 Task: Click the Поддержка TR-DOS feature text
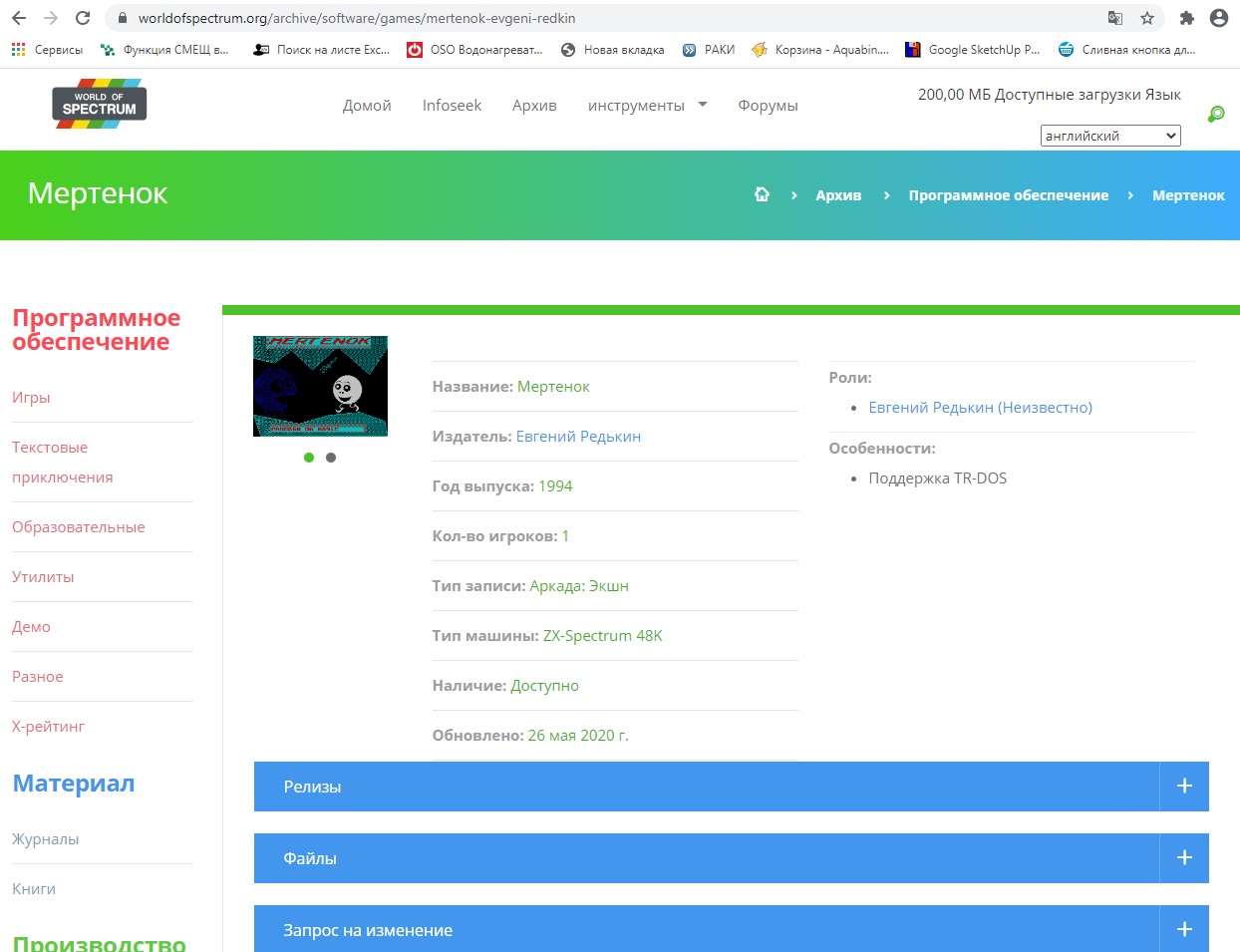click(937, 477)
